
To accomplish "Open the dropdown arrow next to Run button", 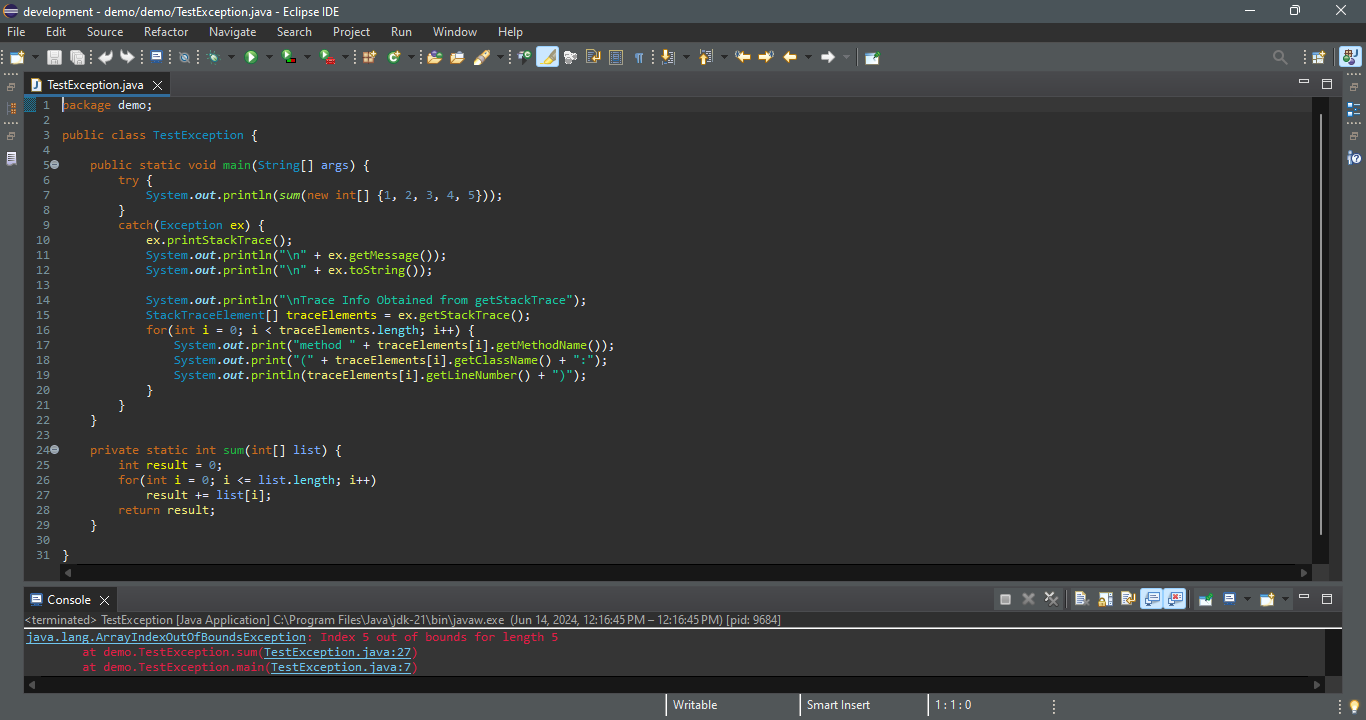I will tap(268, 58).
